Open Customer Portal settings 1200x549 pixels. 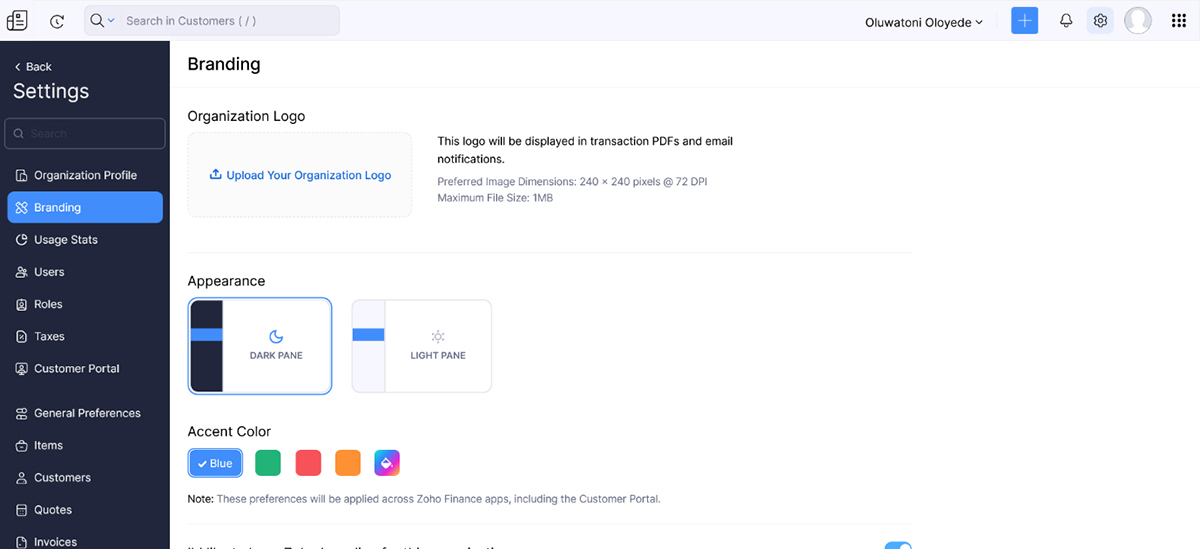tap(85, 368)
